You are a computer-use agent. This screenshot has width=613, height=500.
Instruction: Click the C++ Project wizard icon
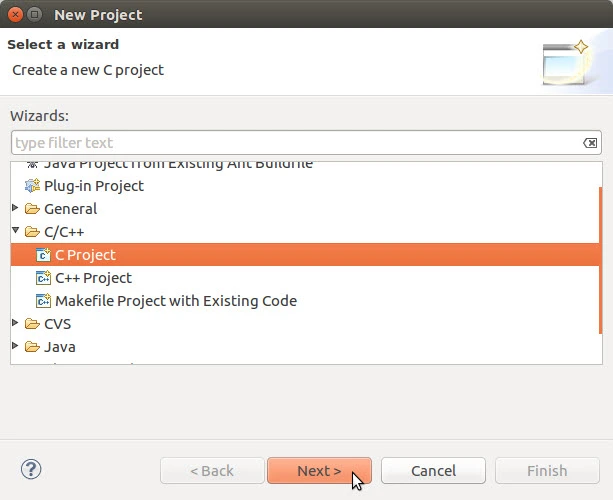pos(43,278)
